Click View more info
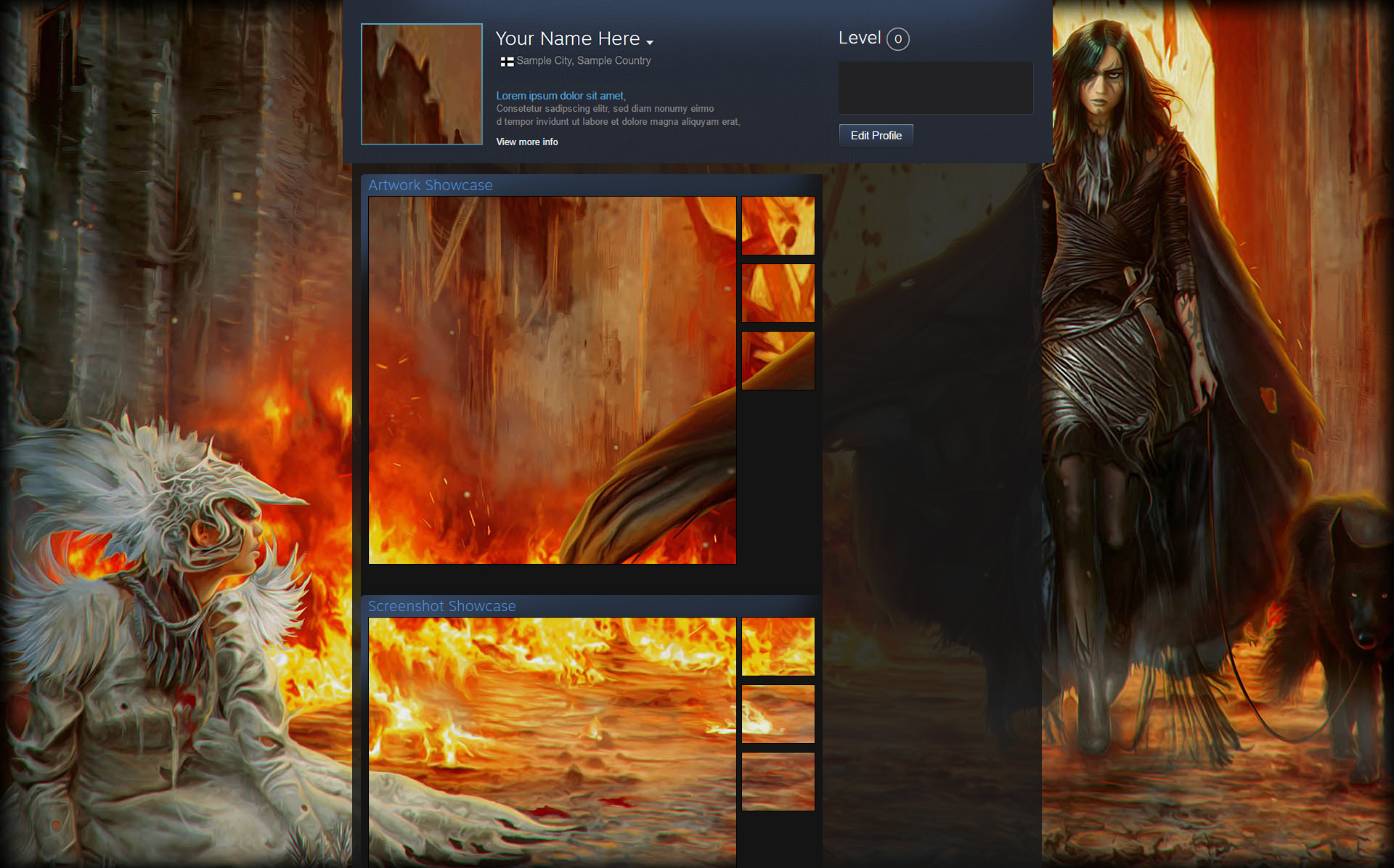This screenshot has height=868, width=1394. [x=526, y=142]
